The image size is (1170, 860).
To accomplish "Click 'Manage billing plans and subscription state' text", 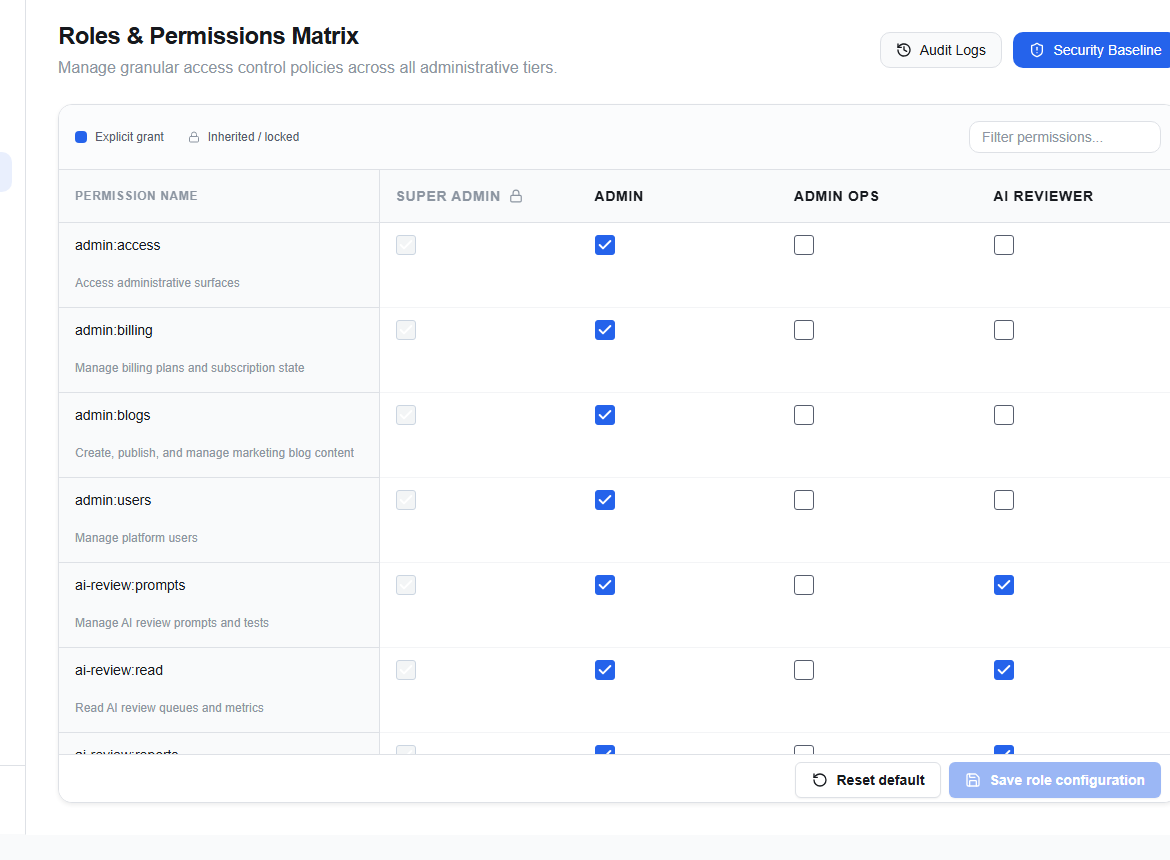I will click(190, 368).
